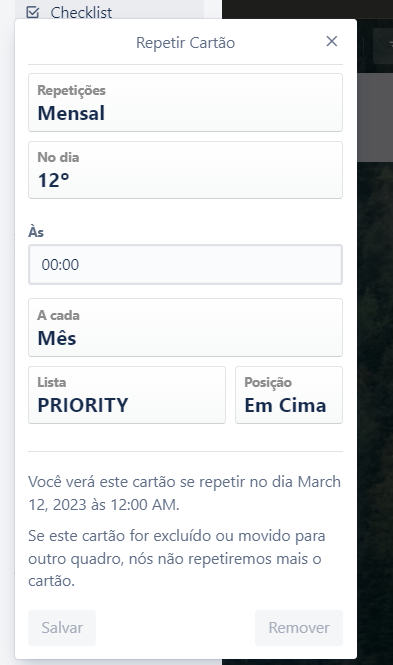Image resolution: width=393 pixels, height=665 pixels.
Task: Expand the A cada Mês dropdown
Action: [185, 327]
